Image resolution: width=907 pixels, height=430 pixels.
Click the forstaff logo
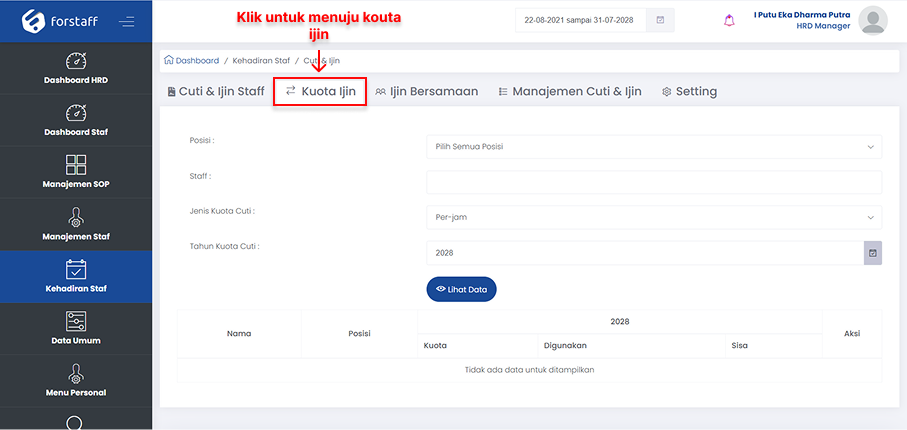click(60, 21)
